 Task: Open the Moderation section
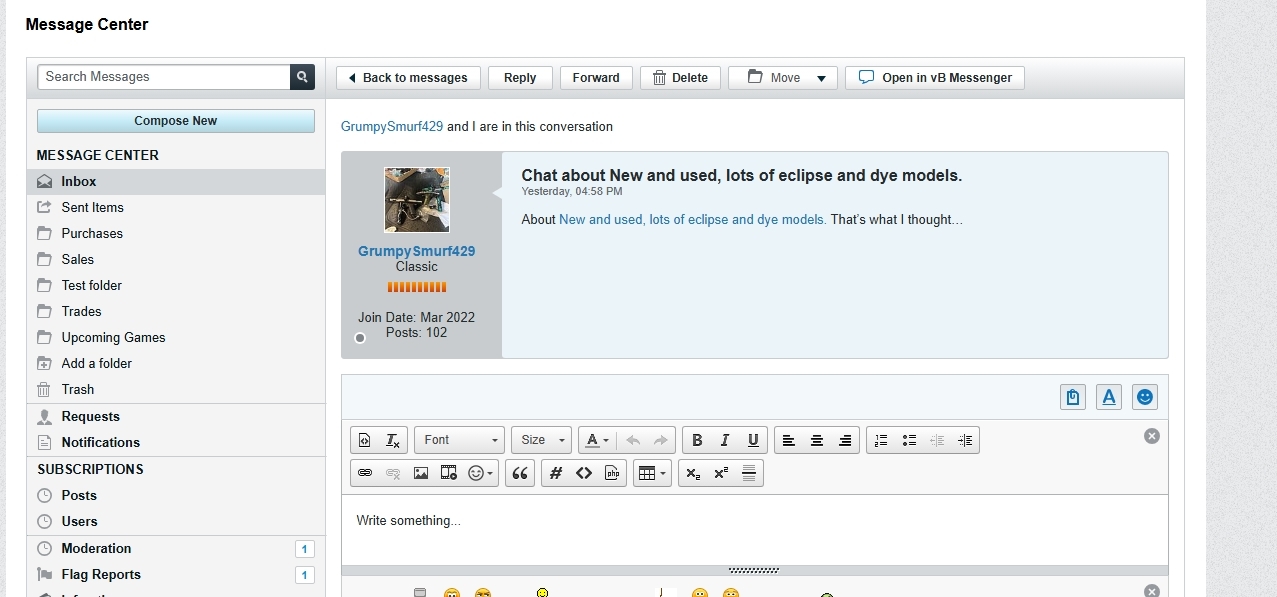[176, 548]
